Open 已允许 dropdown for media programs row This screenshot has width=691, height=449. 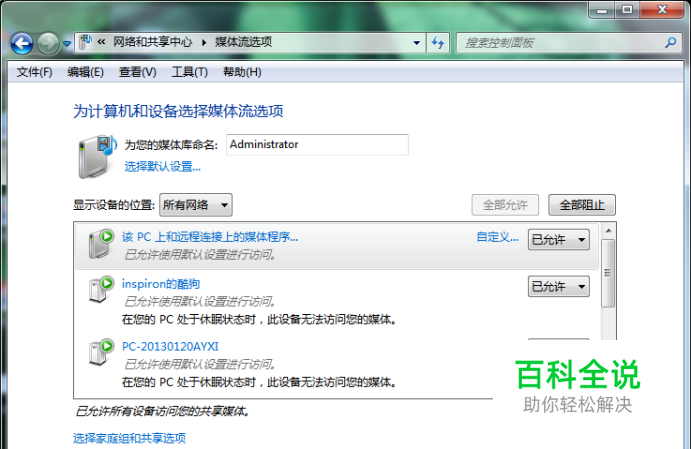559,240
